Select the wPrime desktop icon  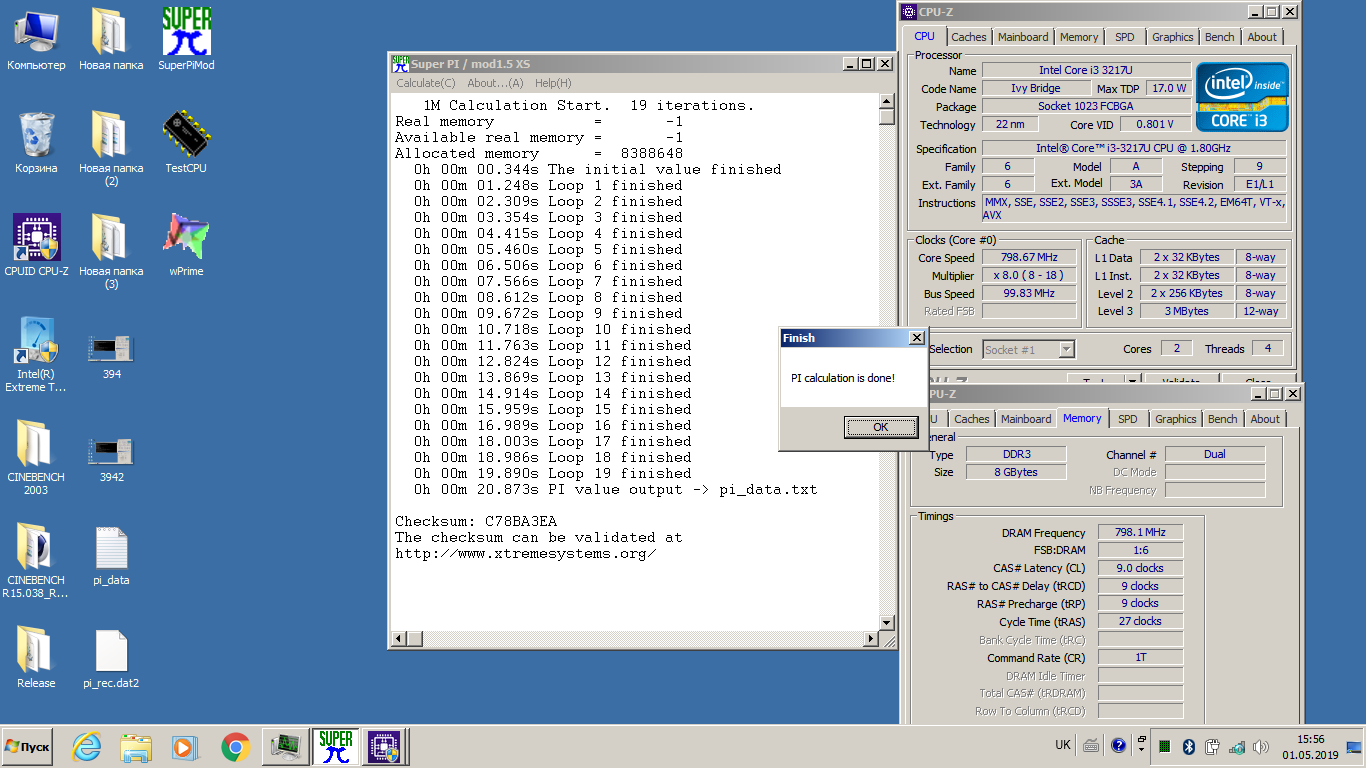186,246
